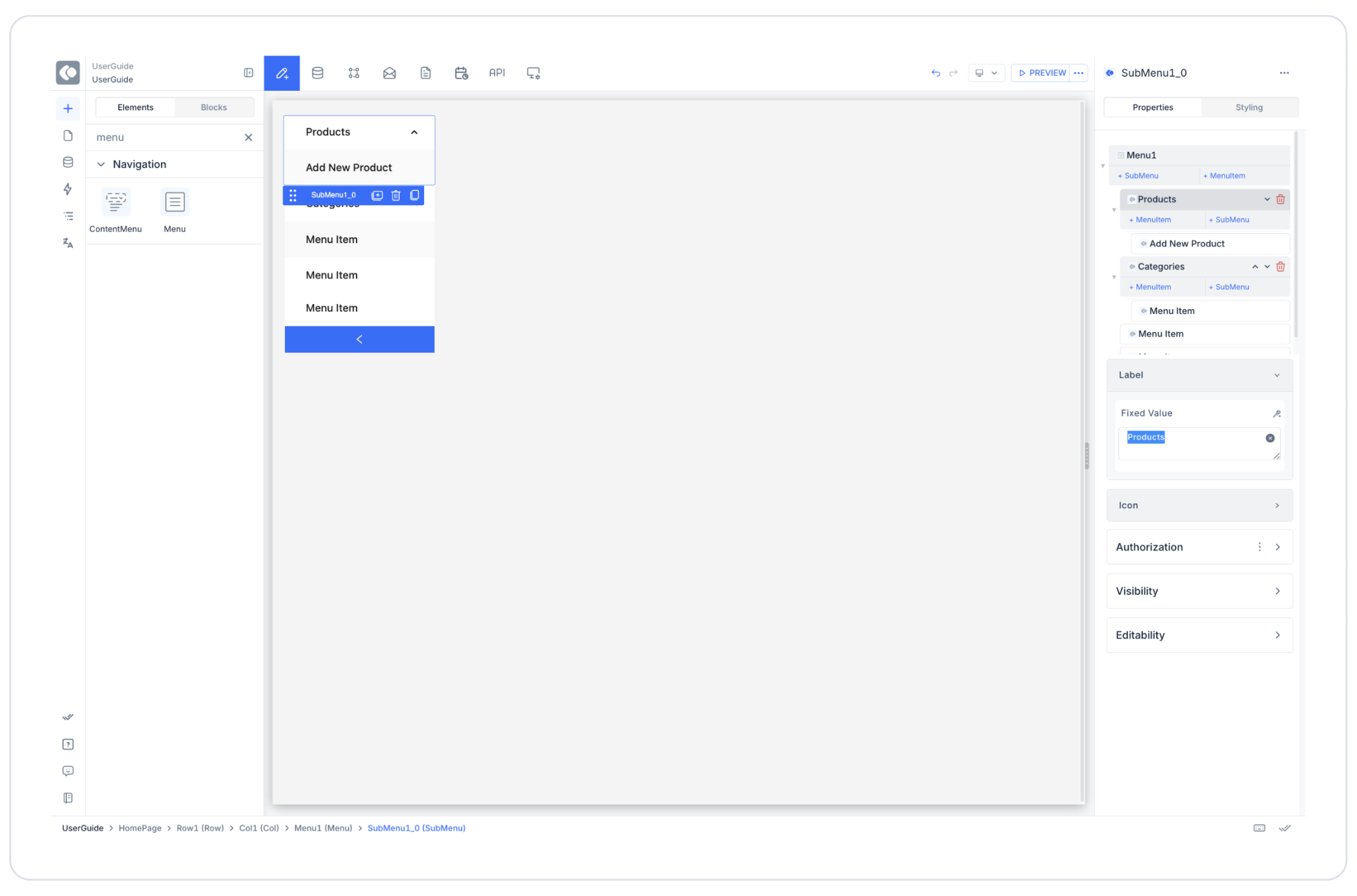Screen dimensions: 1357x896
Task: Click the PREVIEW button
Action: click(1042, 73)
